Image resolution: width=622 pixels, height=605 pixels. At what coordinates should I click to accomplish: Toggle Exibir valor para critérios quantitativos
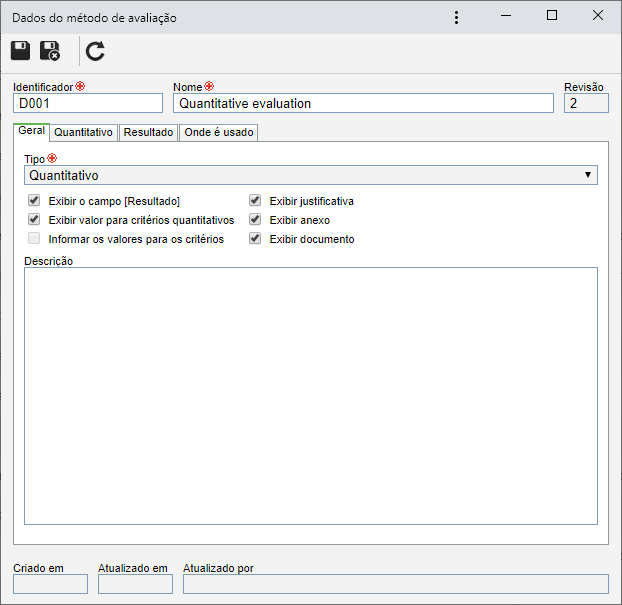34,219
